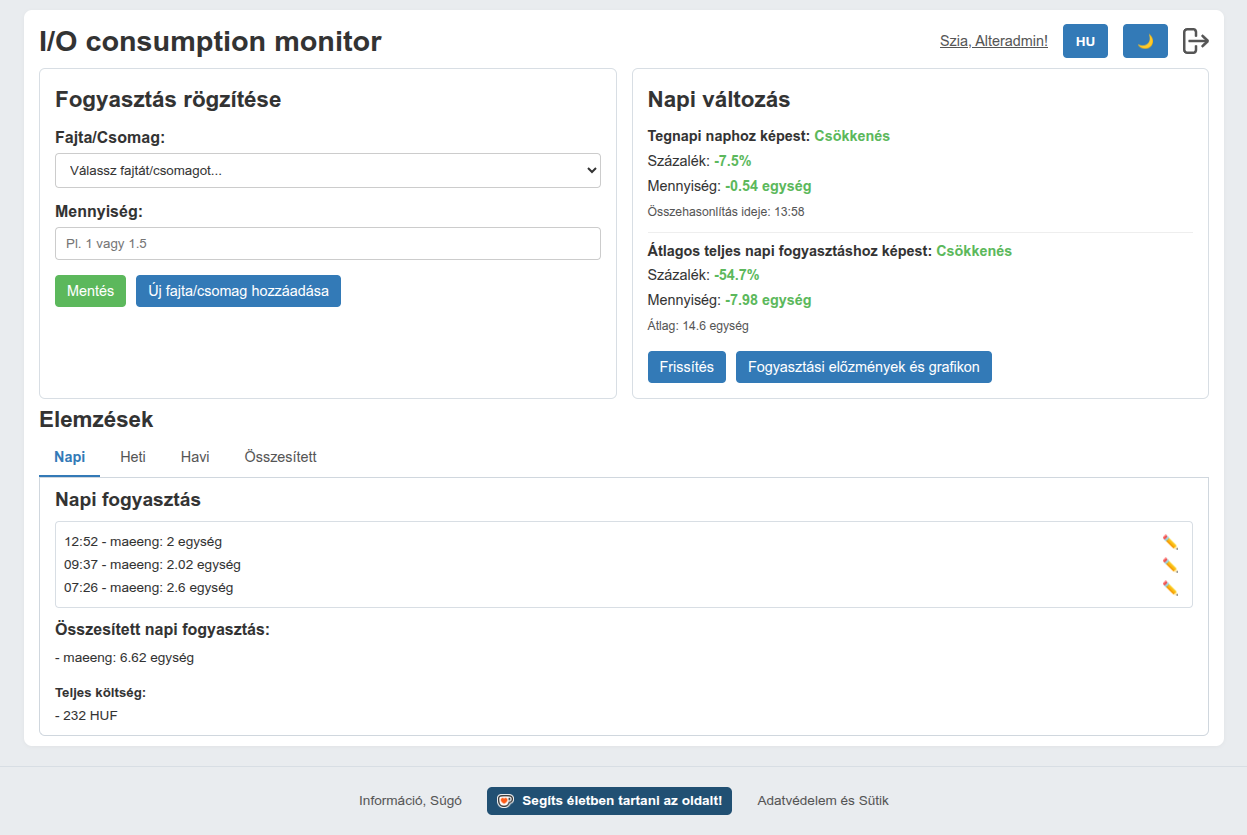Click Új fajta/csomag hozzáadása button

click(x=238, y=291)
